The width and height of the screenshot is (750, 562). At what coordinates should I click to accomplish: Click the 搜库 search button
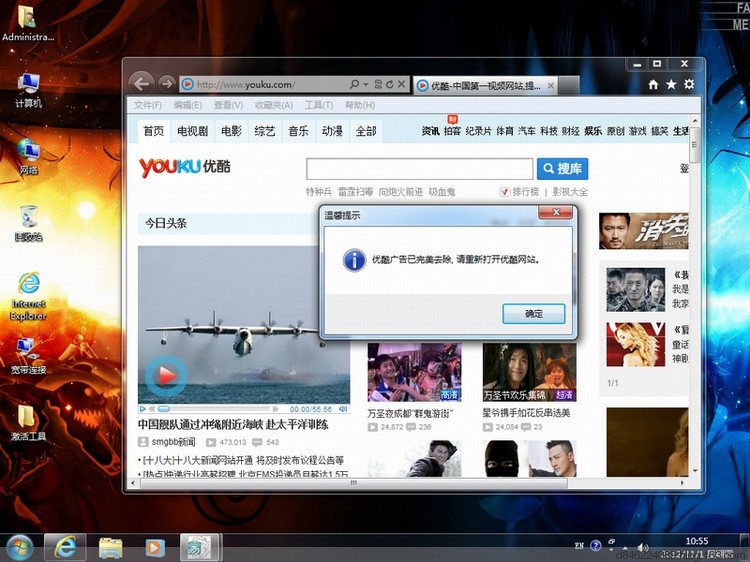pyautogui.click(x=562, y=169)
